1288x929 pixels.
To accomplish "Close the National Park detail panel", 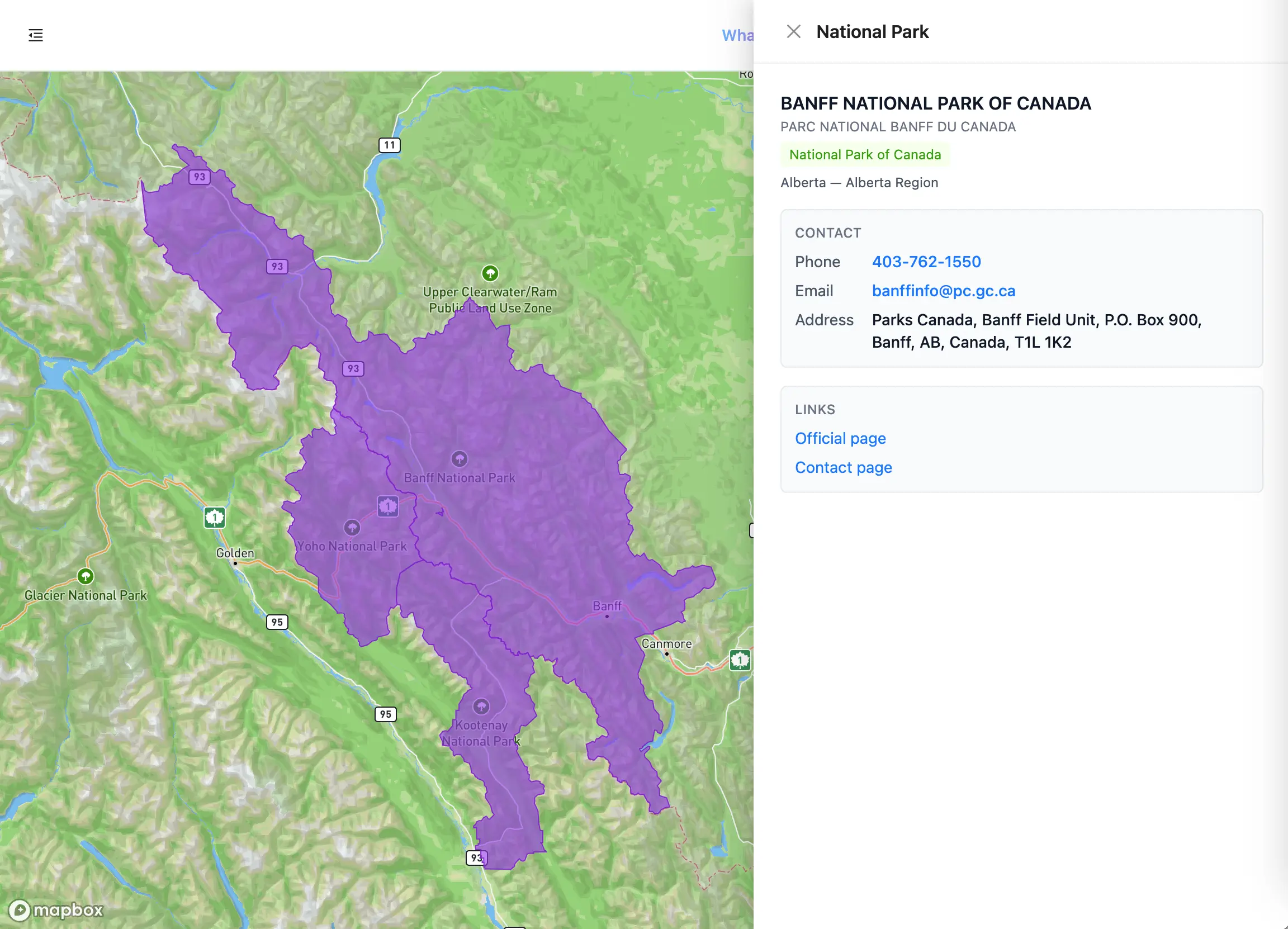I will click(x=793, y=32).
